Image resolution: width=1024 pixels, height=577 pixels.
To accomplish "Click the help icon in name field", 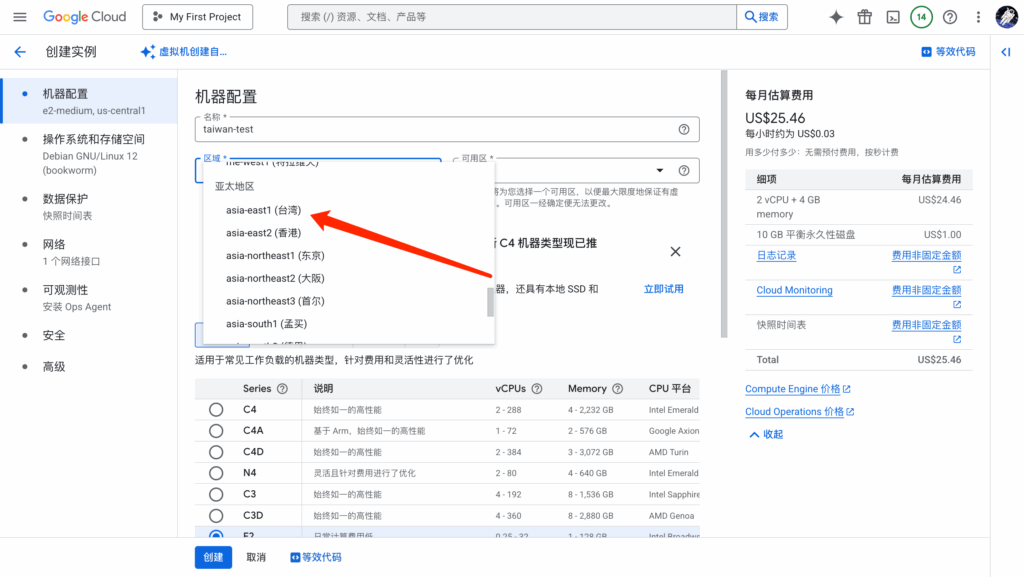I will [684, 129].
